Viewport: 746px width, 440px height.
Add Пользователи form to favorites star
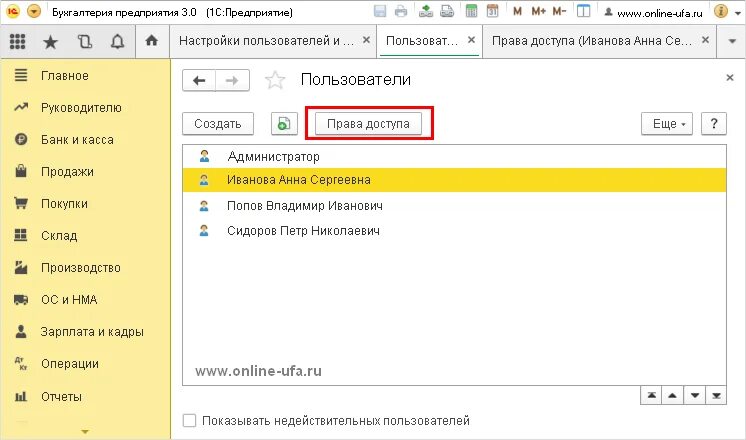coord(275,80)
